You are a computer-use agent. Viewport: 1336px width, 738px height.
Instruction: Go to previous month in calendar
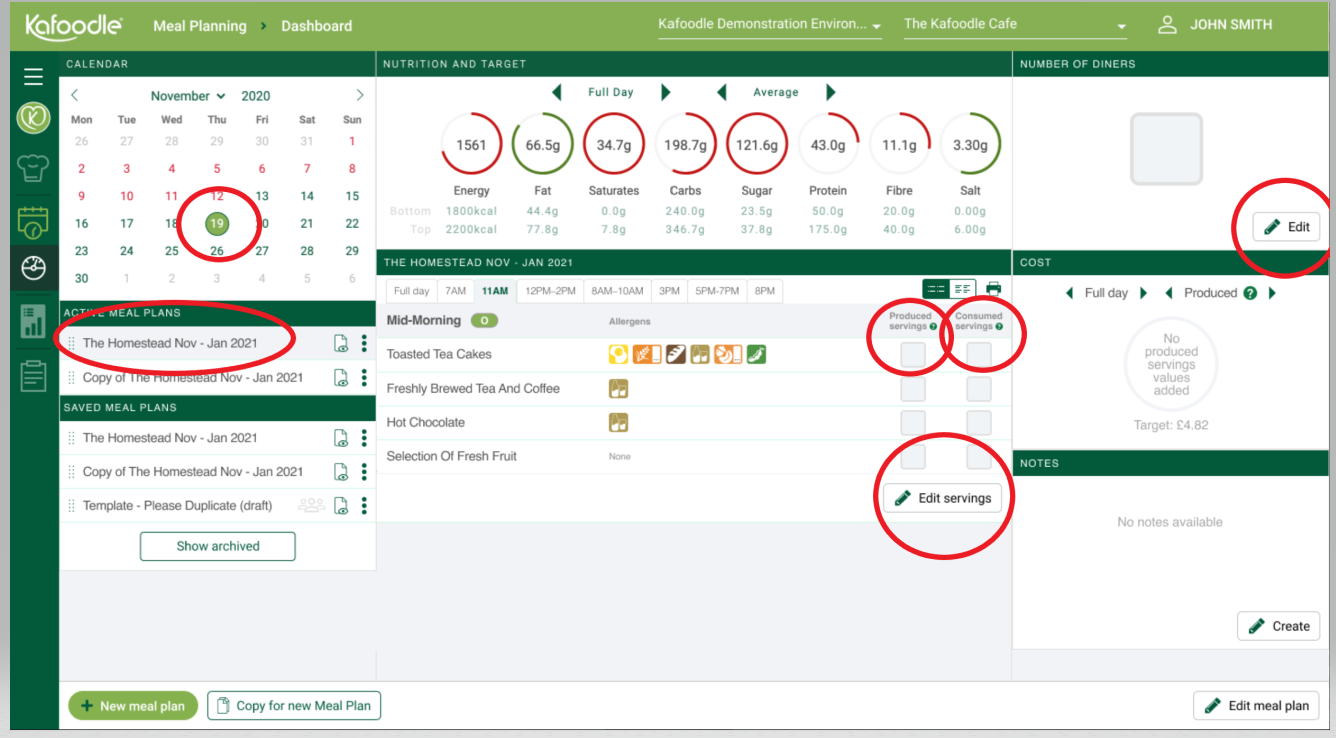[75, 96]
